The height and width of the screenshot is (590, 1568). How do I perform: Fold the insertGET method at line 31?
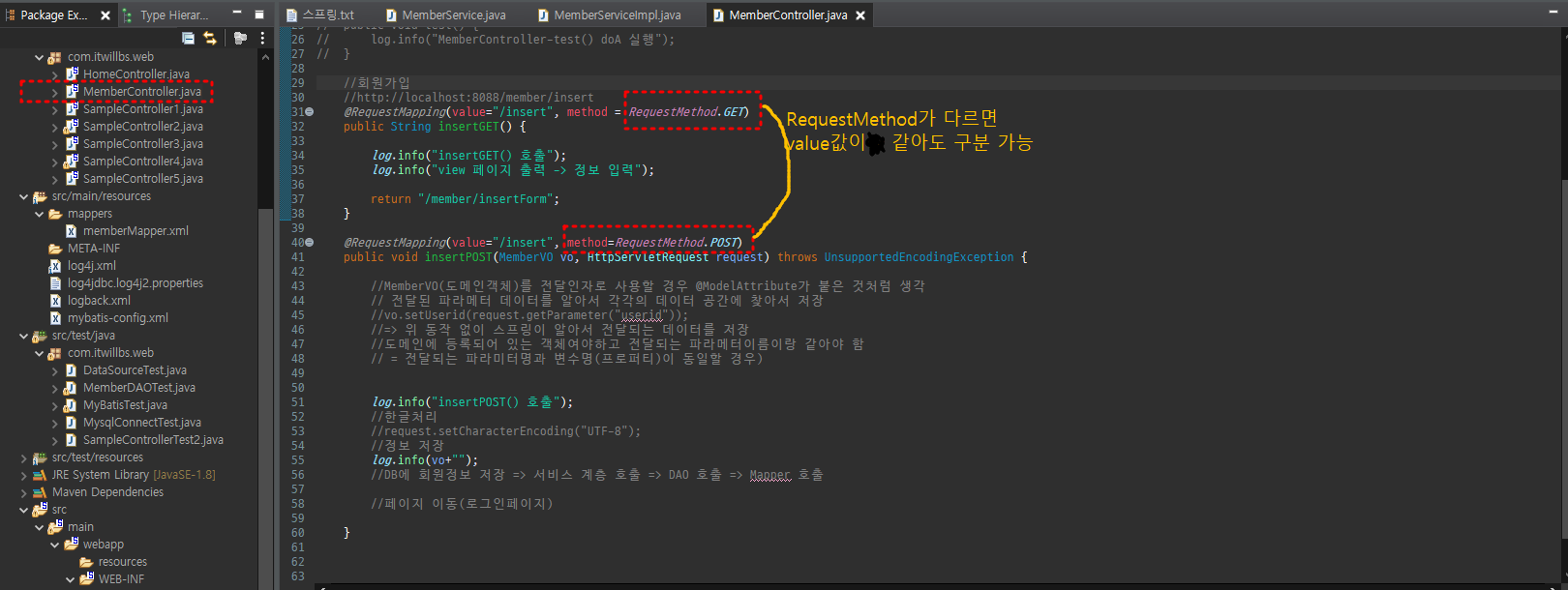pos(310,112)
